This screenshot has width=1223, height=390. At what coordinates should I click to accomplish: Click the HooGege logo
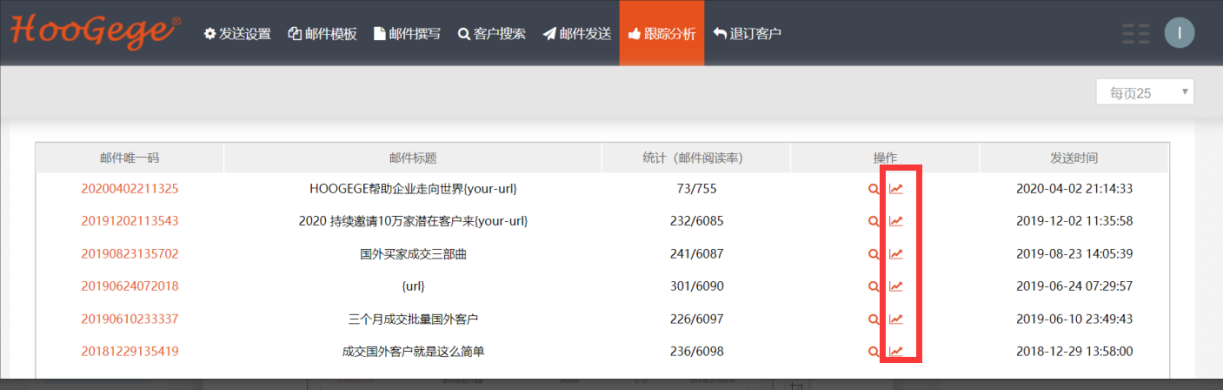pyautogui.click(x=95, y=31)
